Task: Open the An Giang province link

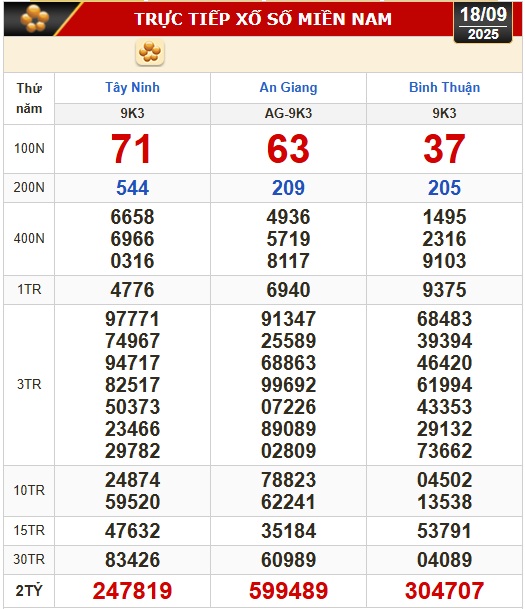Action: (x=288, y=87)
